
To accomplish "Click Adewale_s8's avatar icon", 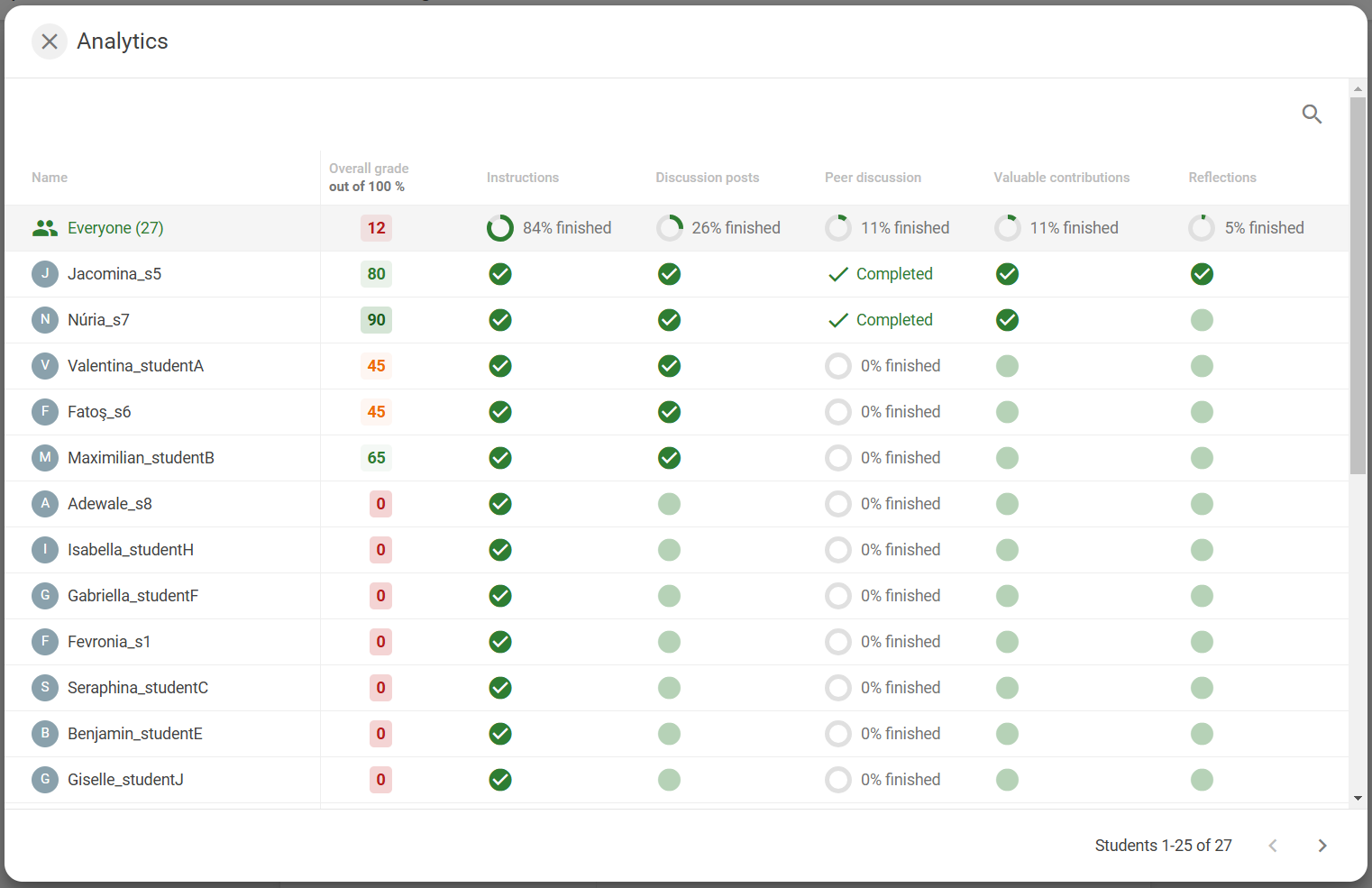I will (x=45, y=504).
